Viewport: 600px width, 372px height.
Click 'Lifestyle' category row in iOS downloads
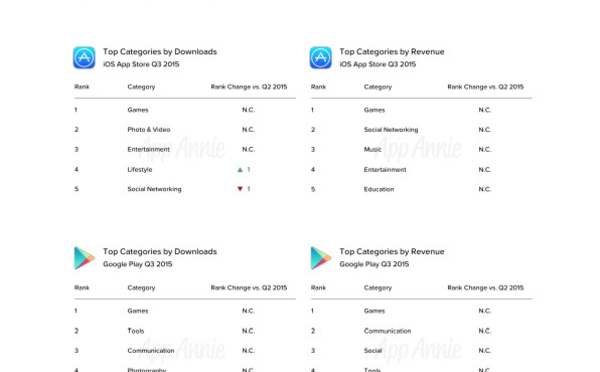[x=185, y=170]
